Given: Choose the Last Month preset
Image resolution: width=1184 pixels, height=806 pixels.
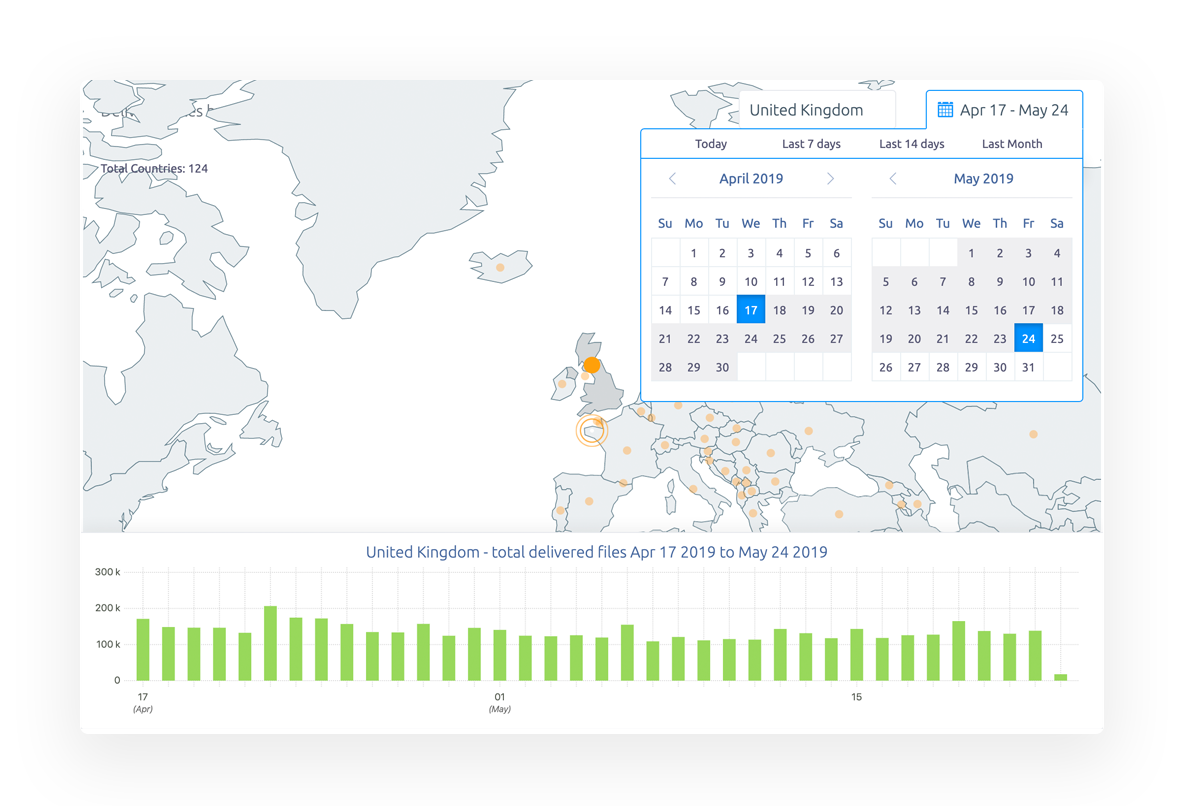Looking at the screenshot, I should [x=1012, y=144].
